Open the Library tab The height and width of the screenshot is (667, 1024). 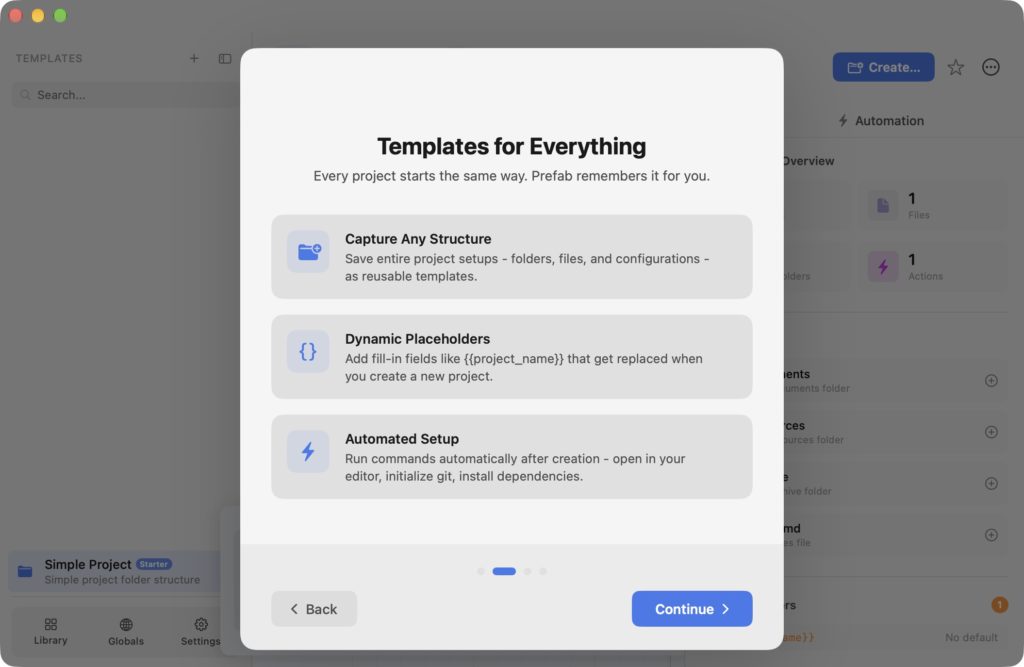coord(50,632)
